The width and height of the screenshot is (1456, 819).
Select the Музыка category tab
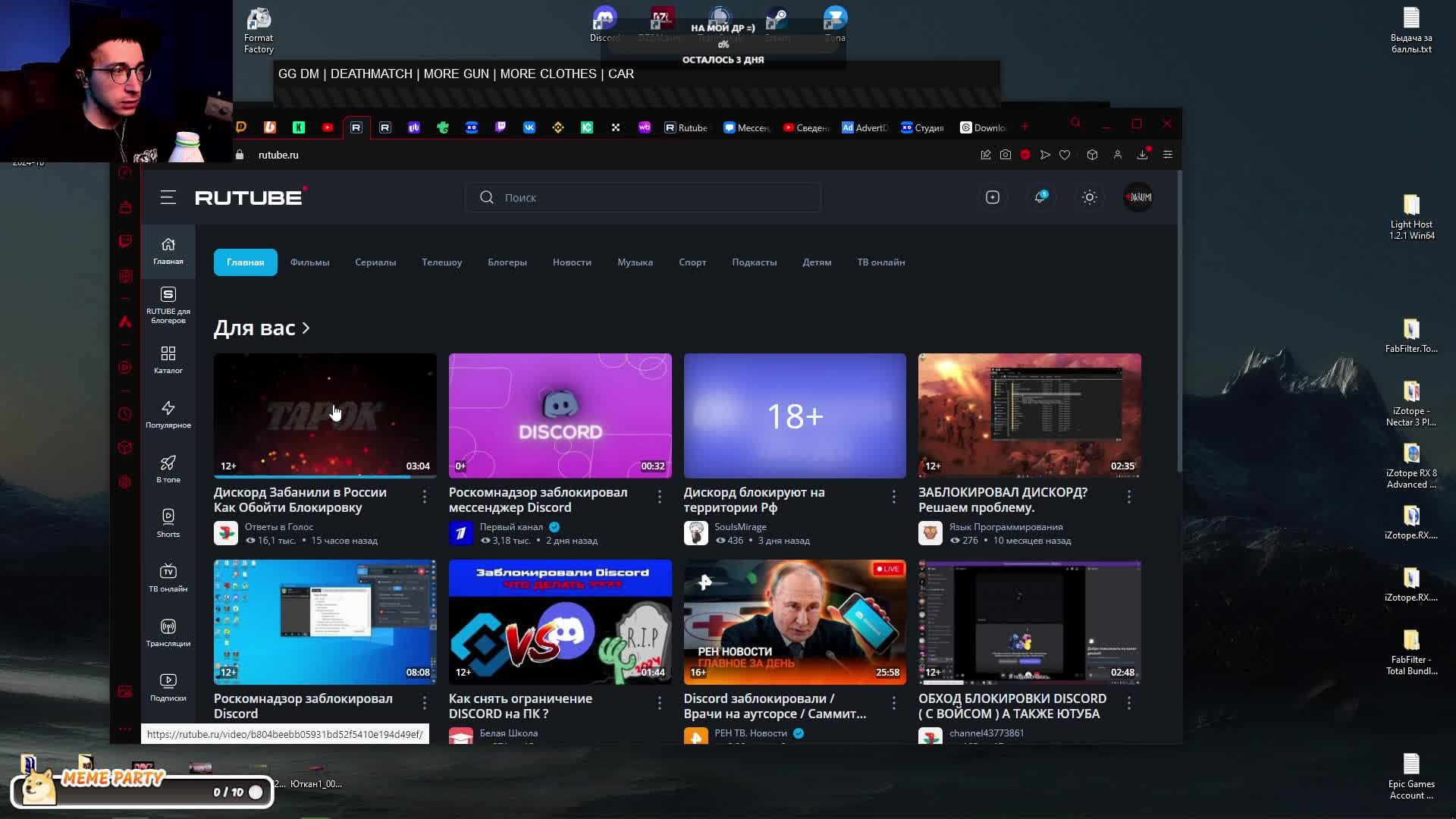pos(635,262)
